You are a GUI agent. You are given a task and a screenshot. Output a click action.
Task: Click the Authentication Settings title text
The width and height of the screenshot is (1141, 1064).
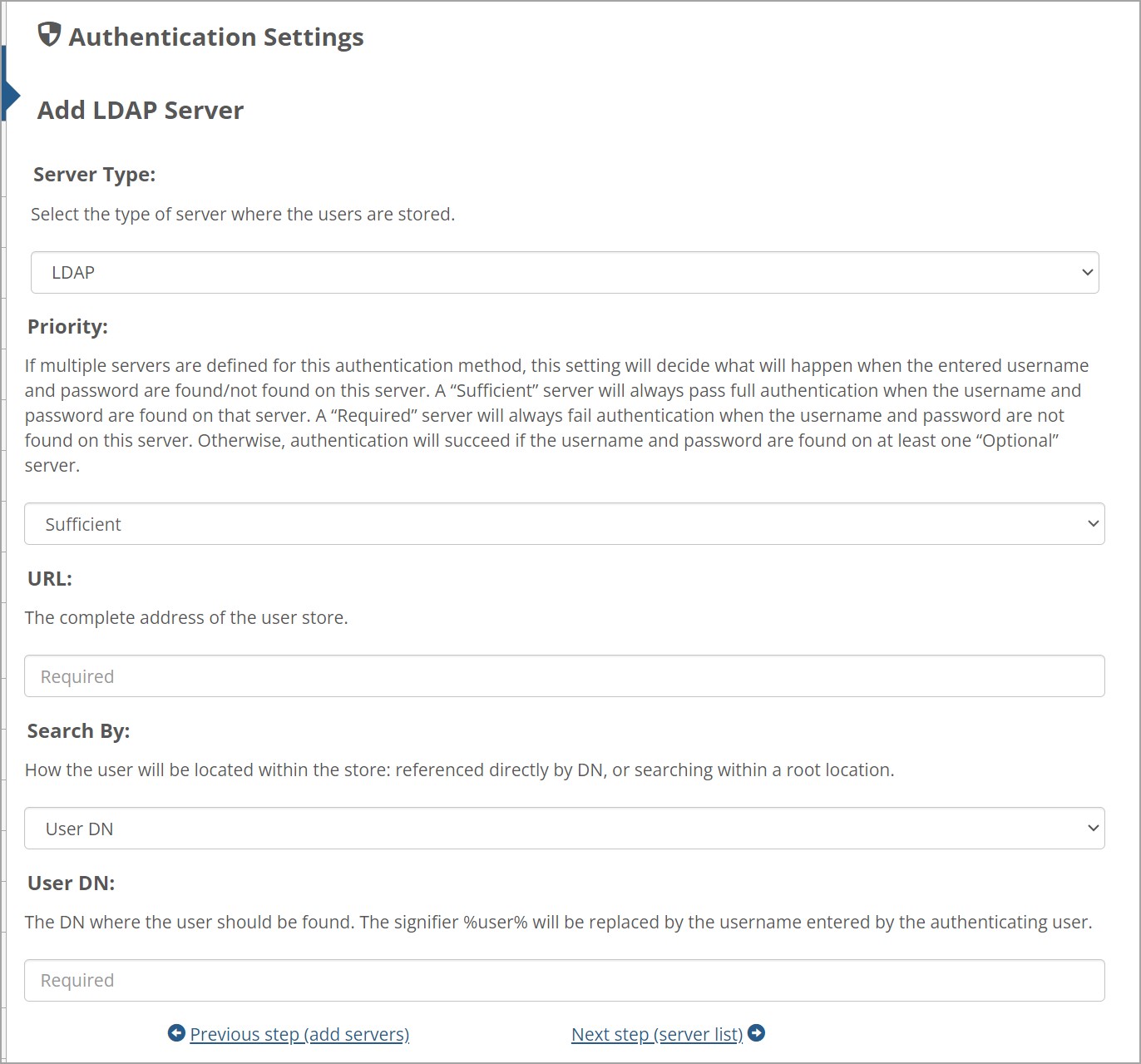point(216,36)
